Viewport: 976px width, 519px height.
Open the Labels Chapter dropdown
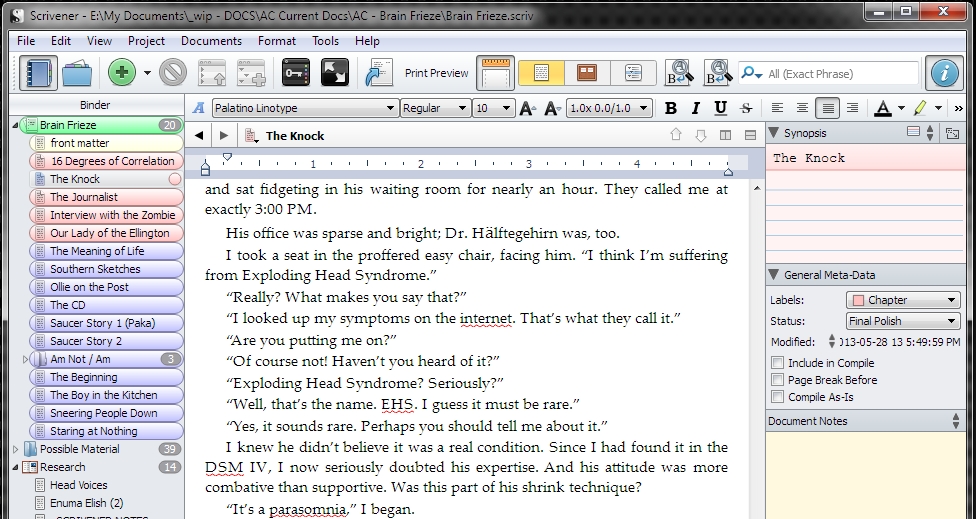point(903,300)
